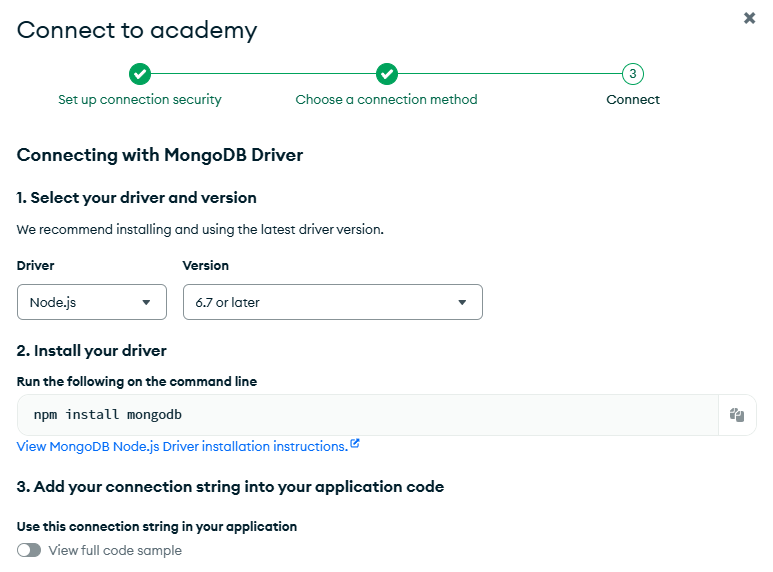773x572 pixels.
Task: Click the external link icon after instructions
Action: [355, 444]
